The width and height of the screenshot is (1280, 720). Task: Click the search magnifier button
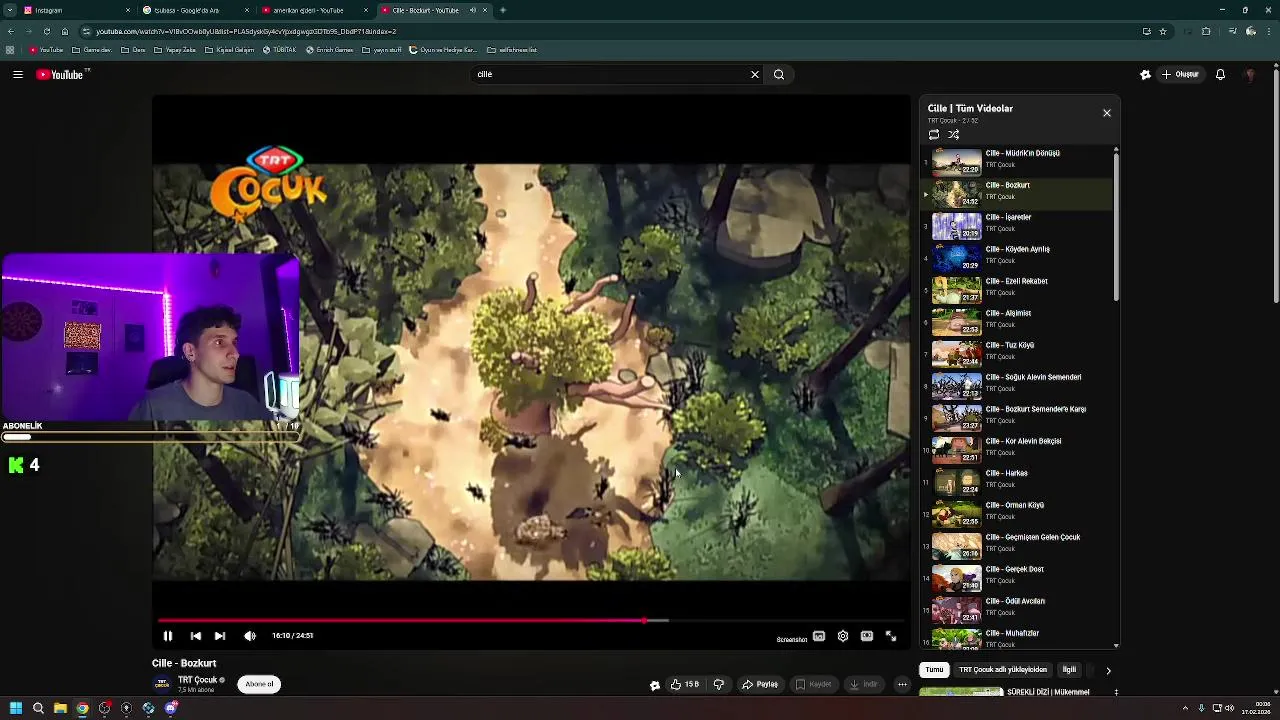click(779, 74)
